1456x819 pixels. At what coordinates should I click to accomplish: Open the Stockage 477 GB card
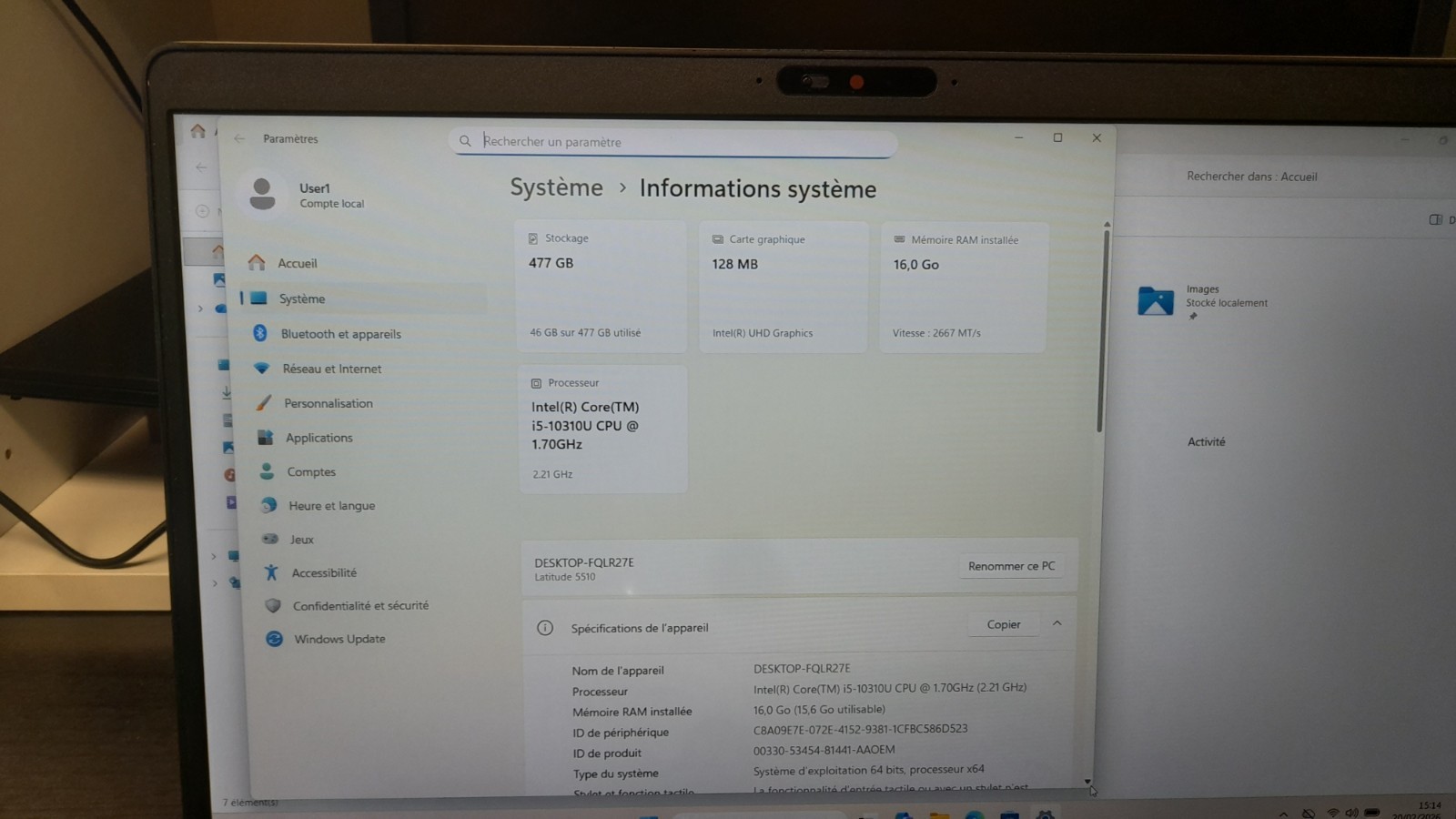coord(602,286)
